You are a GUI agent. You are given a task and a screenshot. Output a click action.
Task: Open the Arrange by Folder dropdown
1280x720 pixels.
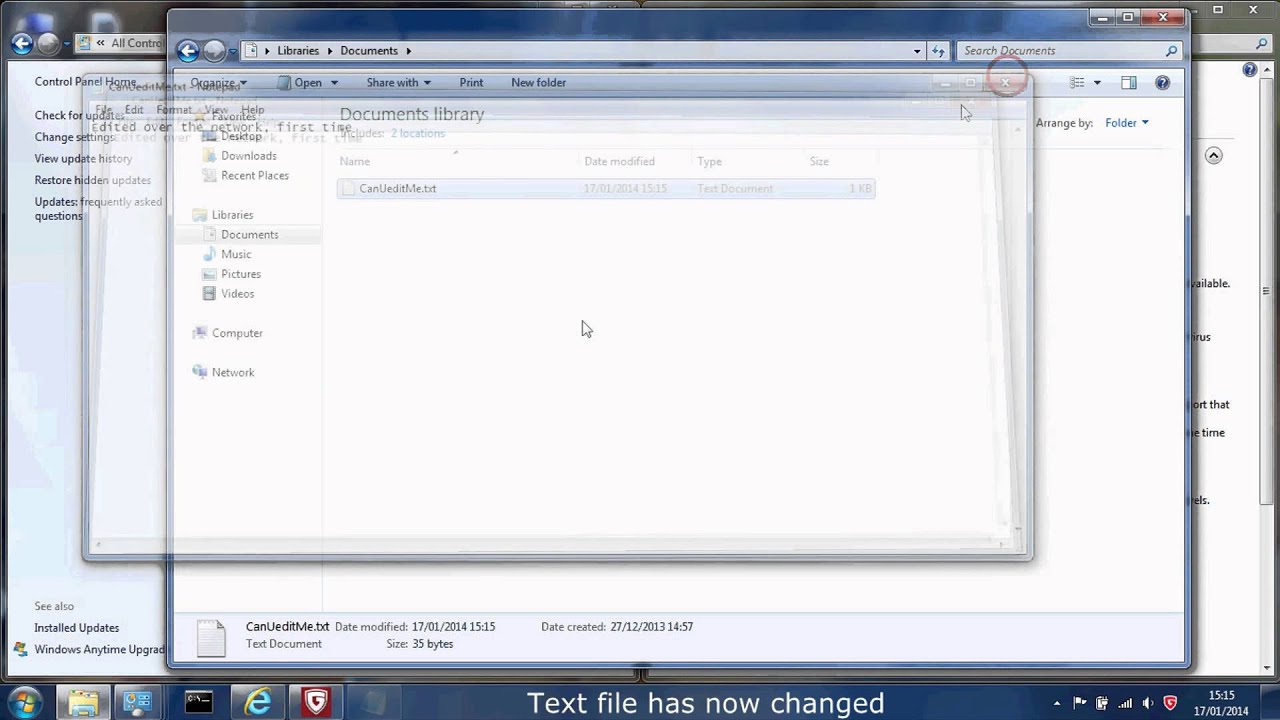[1127, 123]
